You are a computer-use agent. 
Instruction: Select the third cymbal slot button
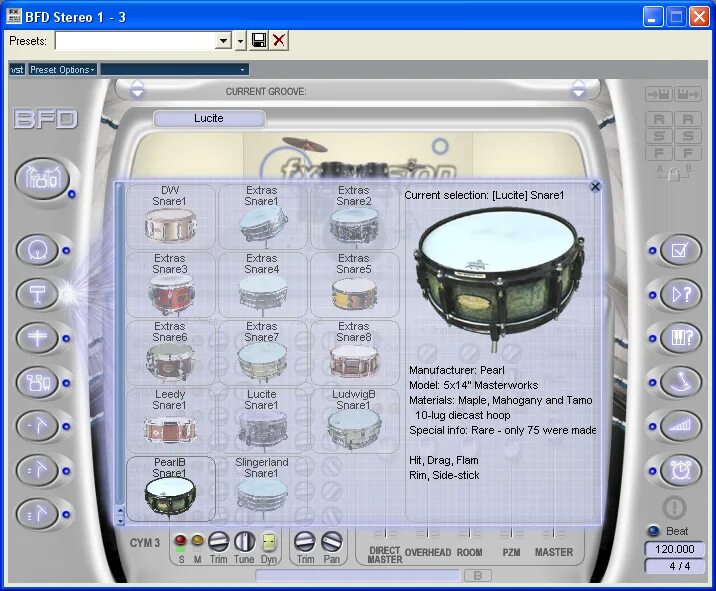(x=37, y=514)
